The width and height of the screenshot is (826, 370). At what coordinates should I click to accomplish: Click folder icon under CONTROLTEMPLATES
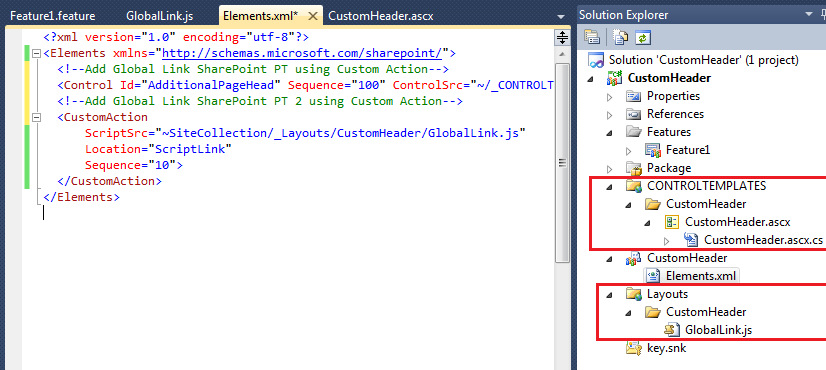pyautogui.click(x=653, y=204)
